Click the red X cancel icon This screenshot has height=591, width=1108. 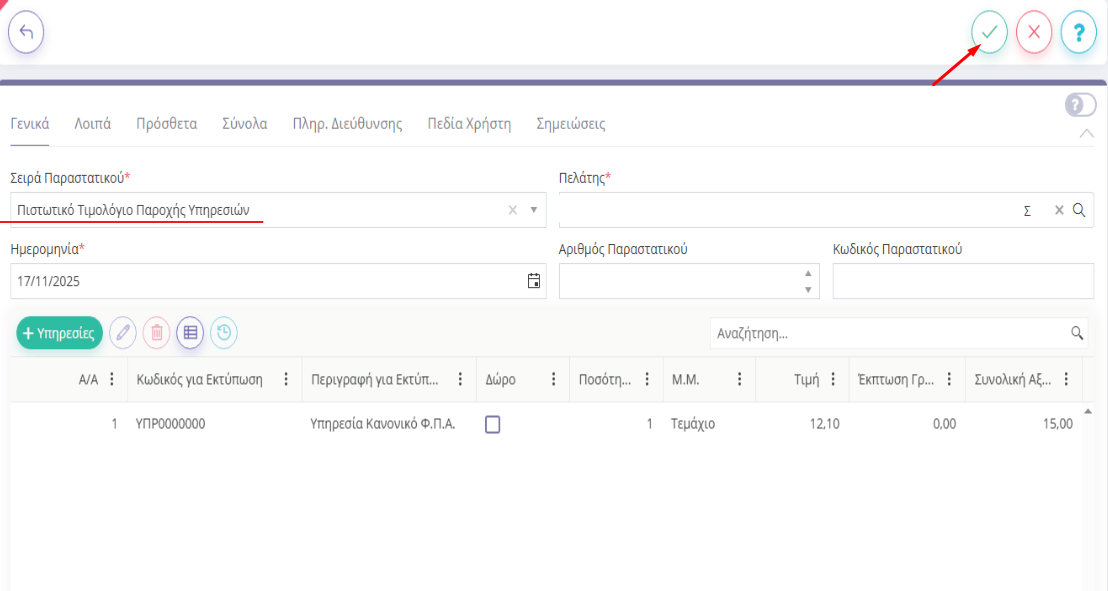click(1034, 32)
